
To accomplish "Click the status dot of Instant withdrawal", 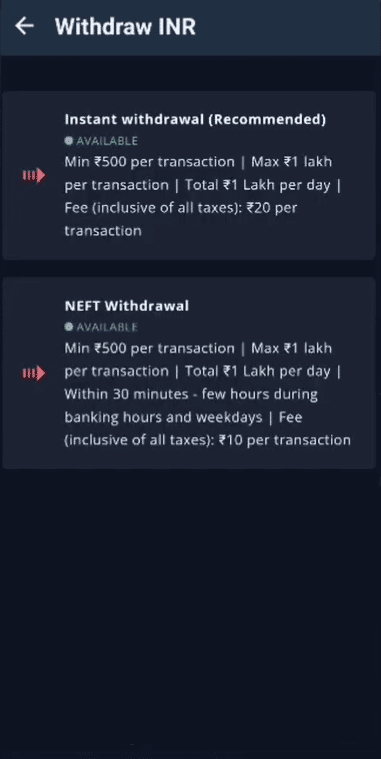I will click(69, 141).
